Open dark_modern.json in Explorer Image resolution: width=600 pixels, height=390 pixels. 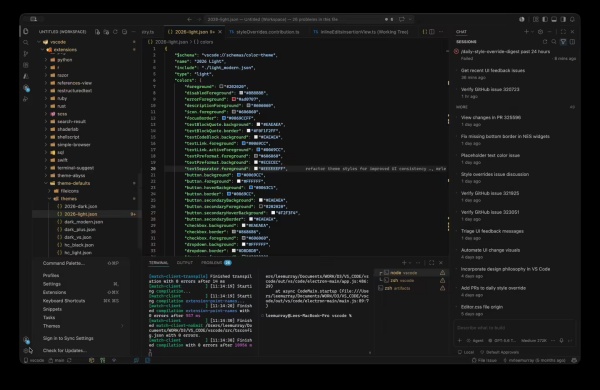[83, 222]
